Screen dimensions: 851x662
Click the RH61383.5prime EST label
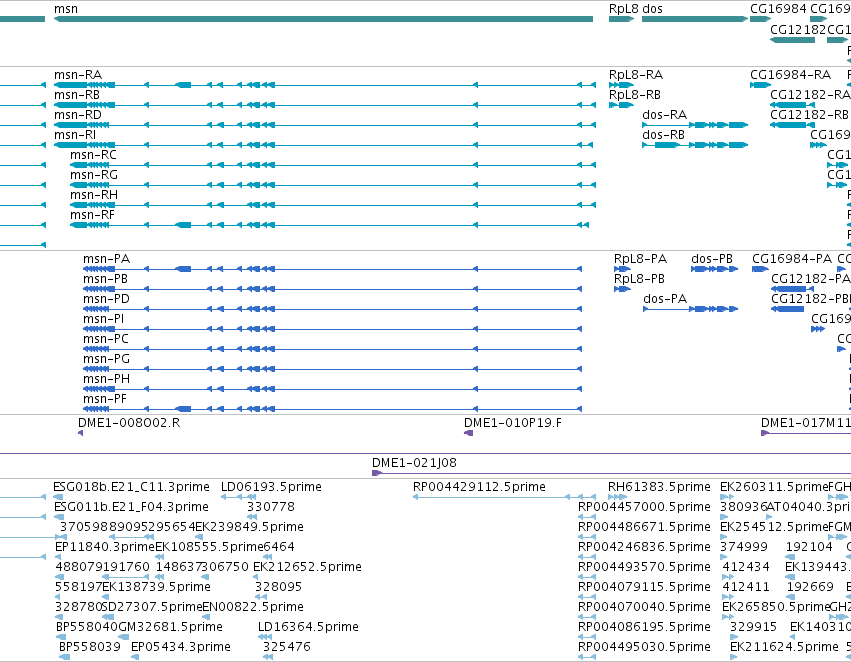pyautogui.click(x=659, y=487)
